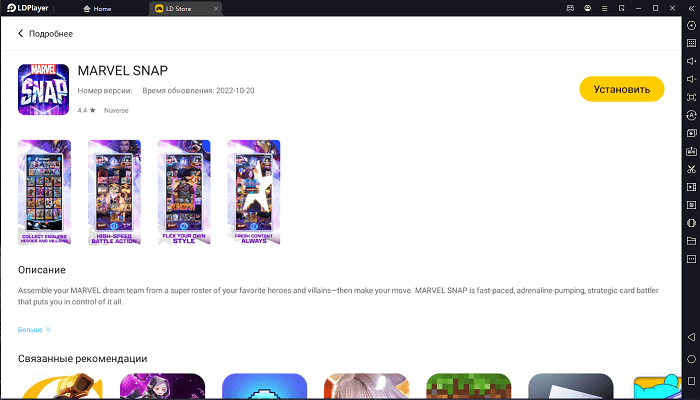Toggle fullscreen mode icon in sidebar
700x400 pixels.
[691, 97]
